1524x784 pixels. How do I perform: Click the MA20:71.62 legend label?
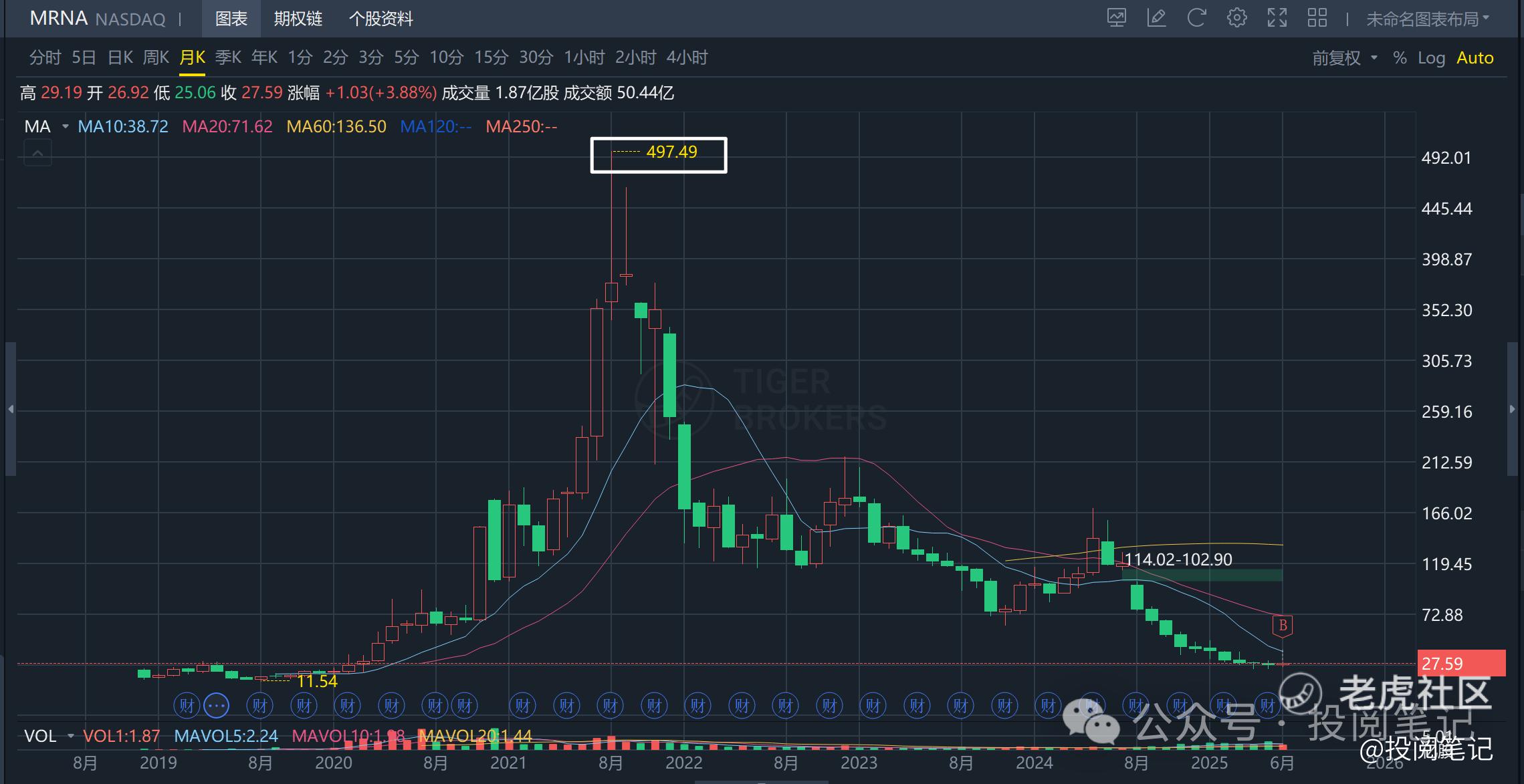(227, 126)
